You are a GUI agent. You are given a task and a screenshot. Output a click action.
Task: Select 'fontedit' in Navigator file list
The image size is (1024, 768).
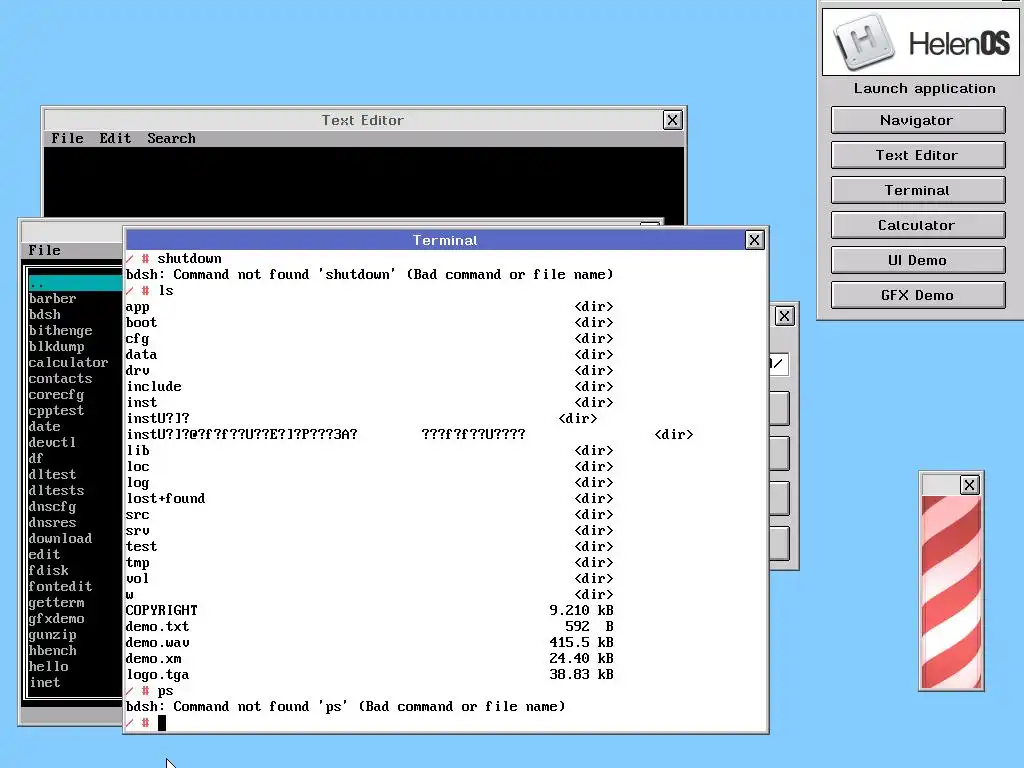click(x=60, y=586)
